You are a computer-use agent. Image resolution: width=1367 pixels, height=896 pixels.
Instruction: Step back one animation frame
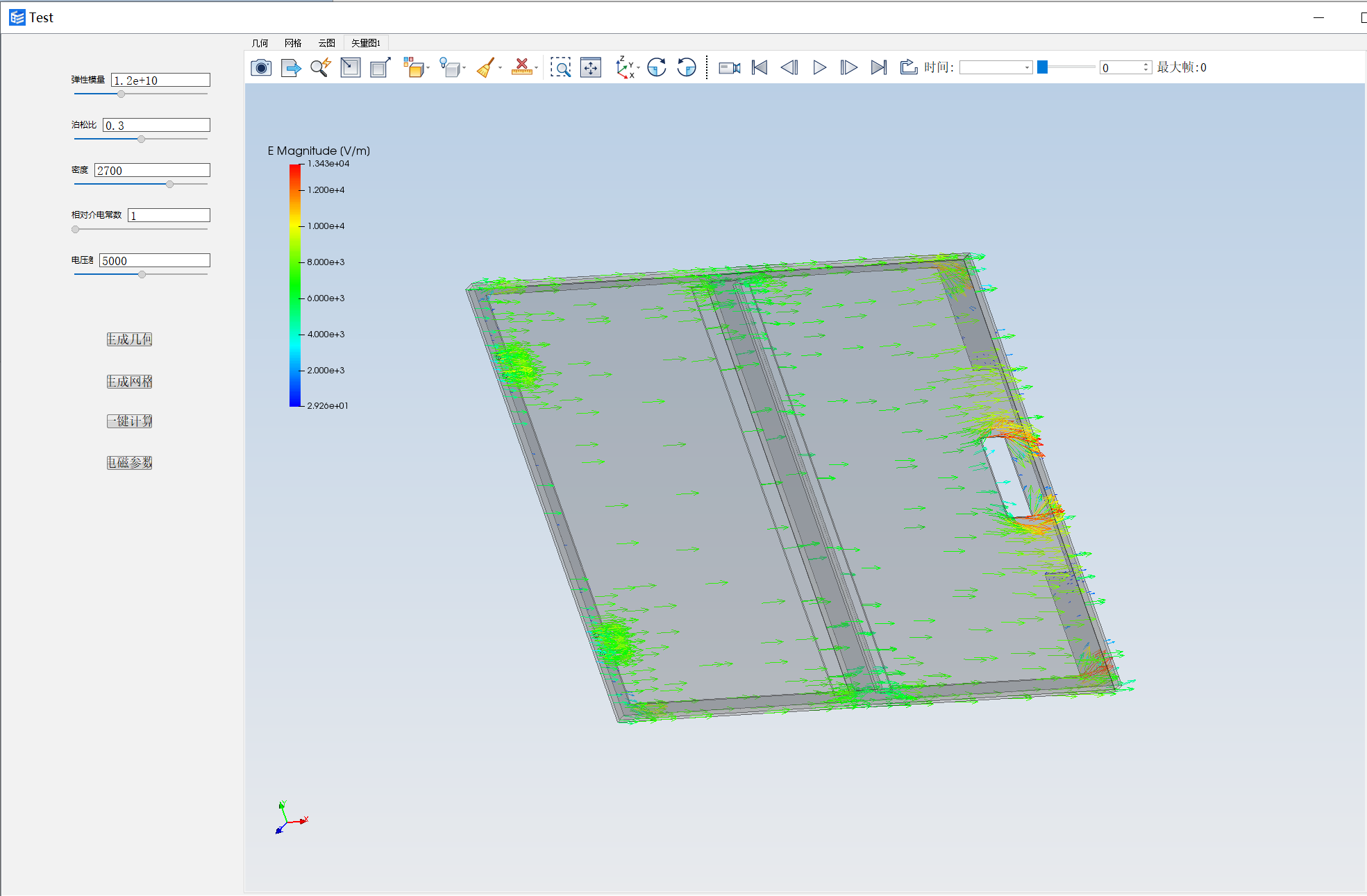pyautogui.click(x=789, y=67)
